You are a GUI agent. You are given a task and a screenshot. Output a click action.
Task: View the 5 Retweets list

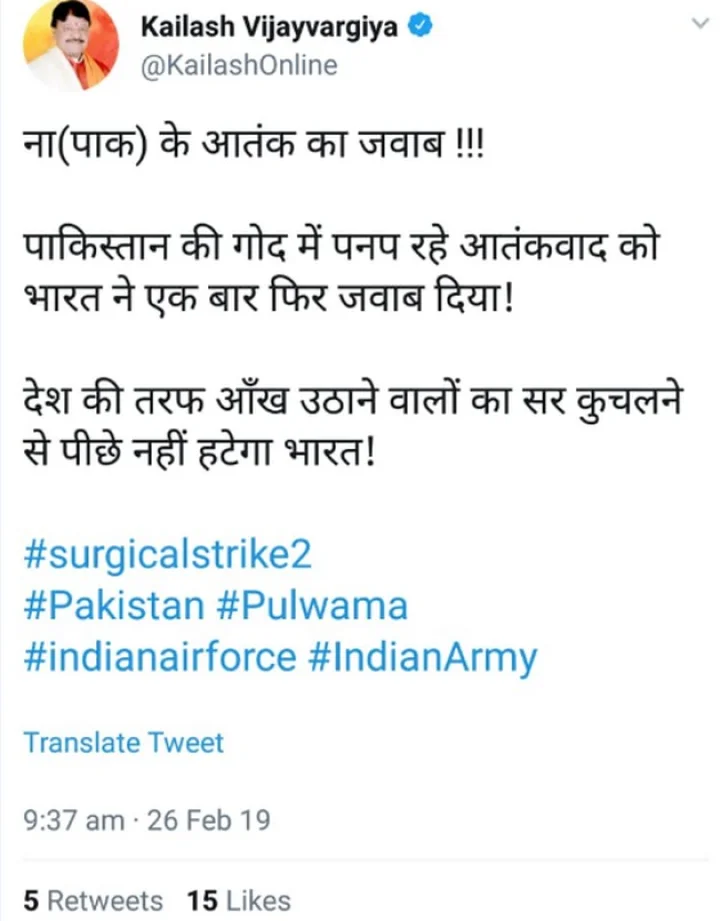pos(93,900)
